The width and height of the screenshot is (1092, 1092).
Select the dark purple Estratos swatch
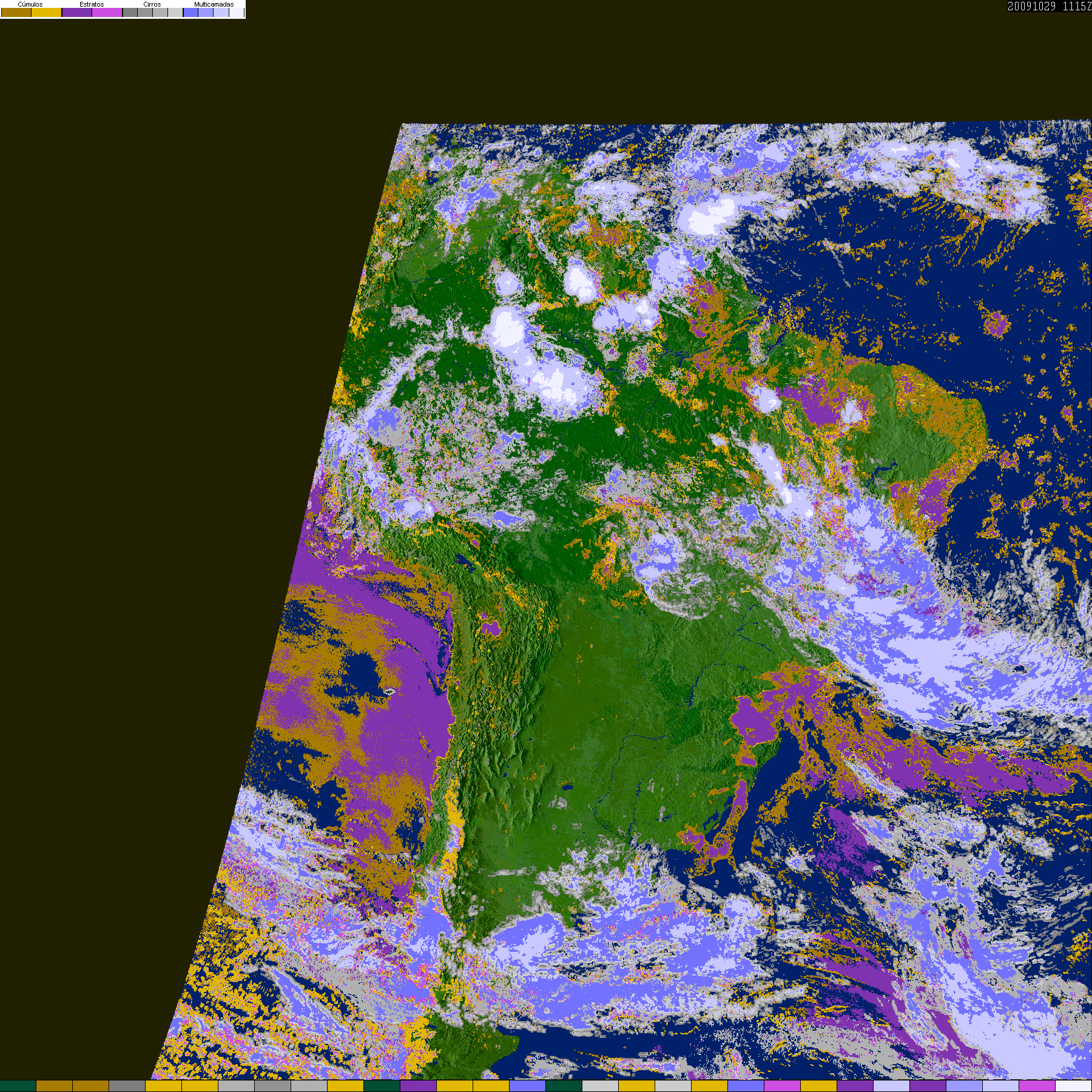[77, 13]
